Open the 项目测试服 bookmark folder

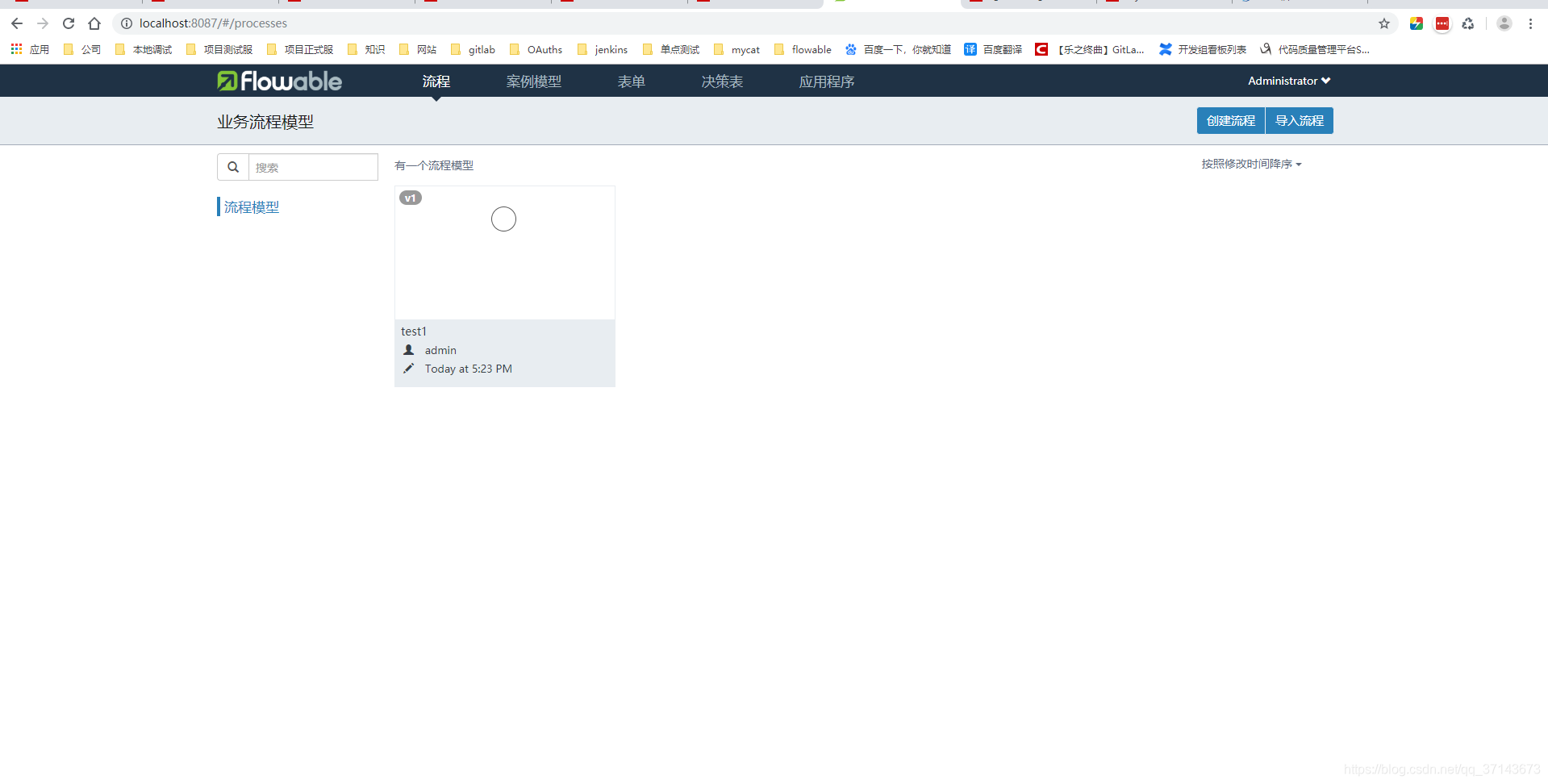(x=219, y=49)
